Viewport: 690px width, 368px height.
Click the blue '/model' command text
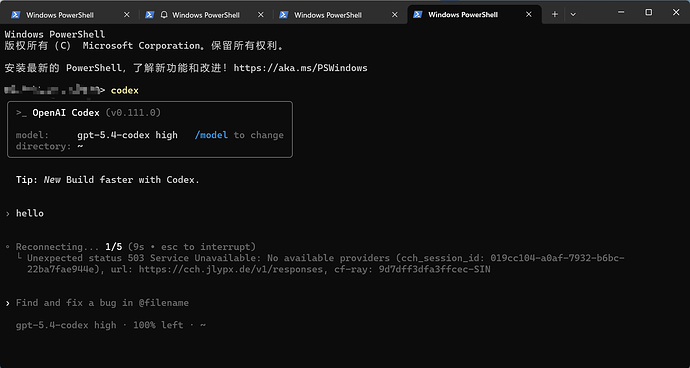point(211,135)
